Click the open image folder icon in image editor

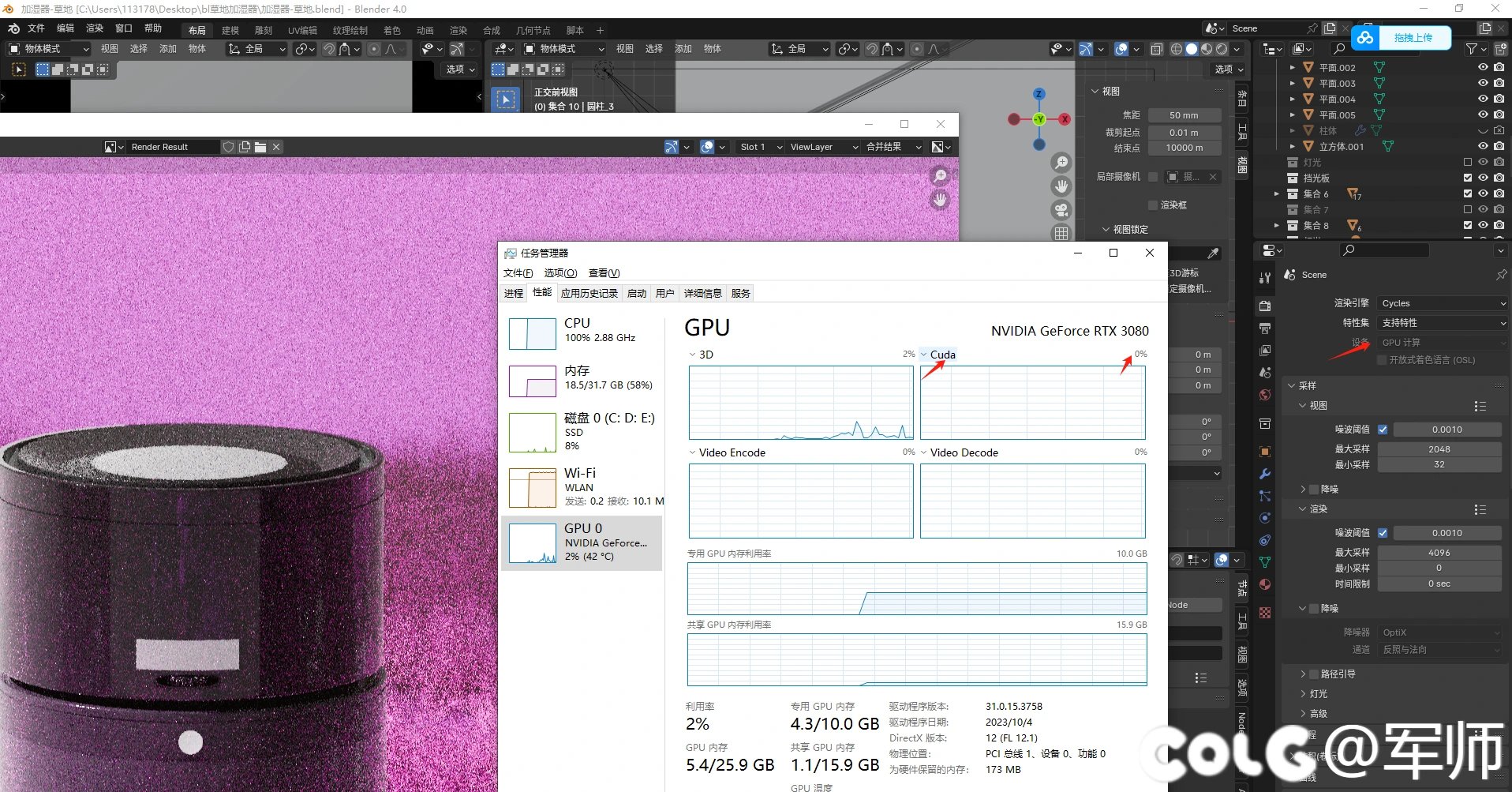[x=260, y=147]
